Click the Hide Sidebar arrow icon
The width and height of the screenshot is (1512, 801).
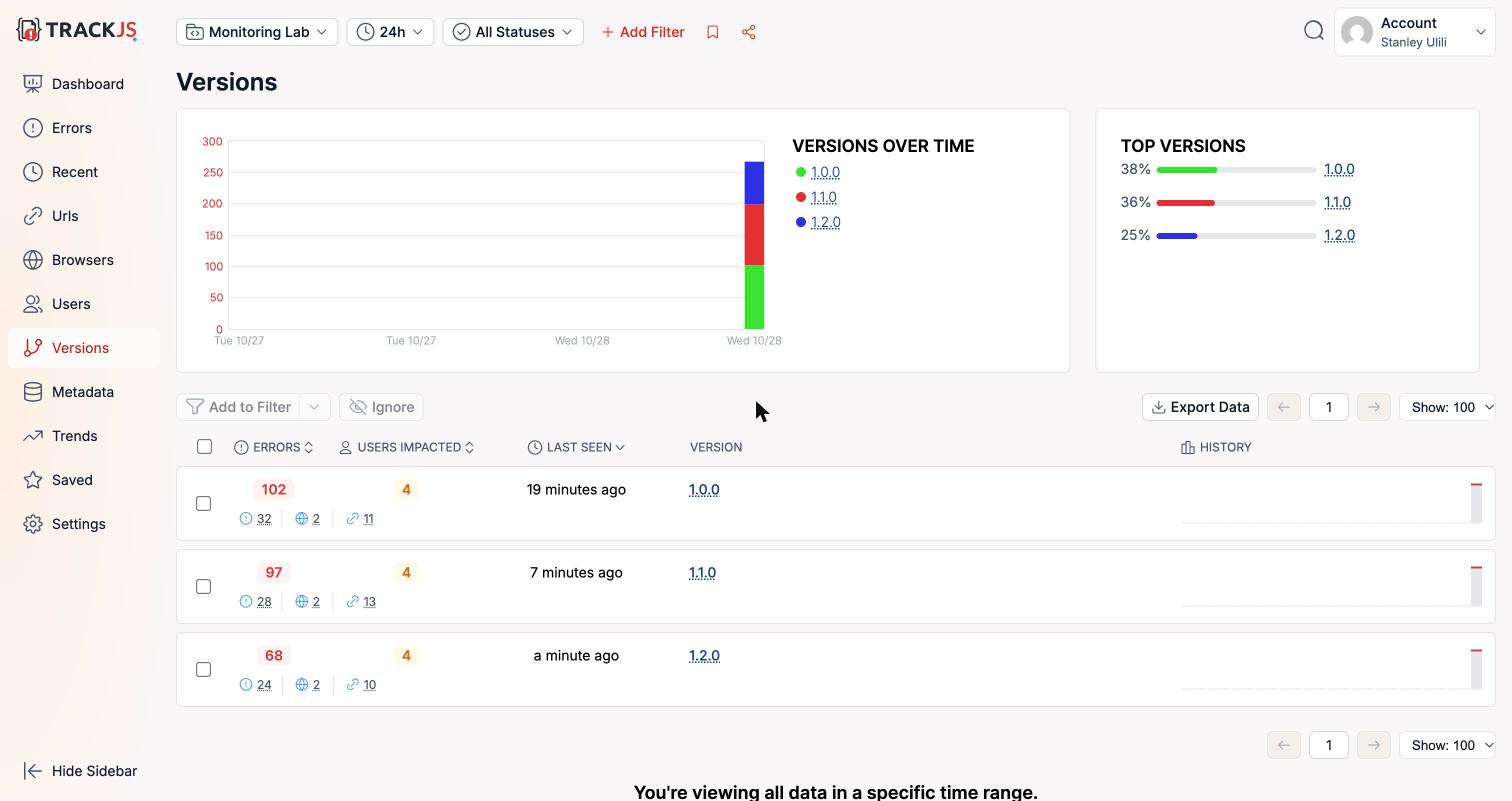tap(33, 771)
